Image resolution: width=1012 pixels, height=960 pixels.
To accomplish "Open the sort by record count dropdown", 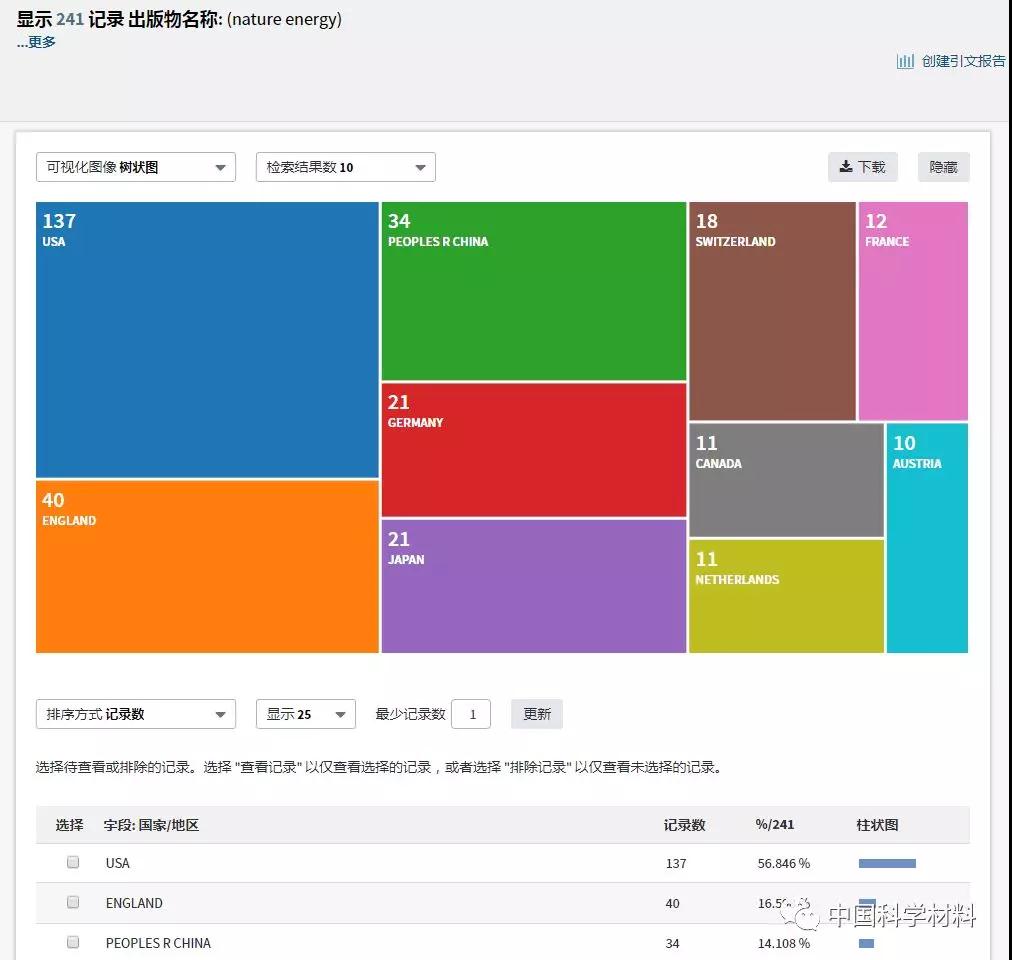I will tap(136, 714).
